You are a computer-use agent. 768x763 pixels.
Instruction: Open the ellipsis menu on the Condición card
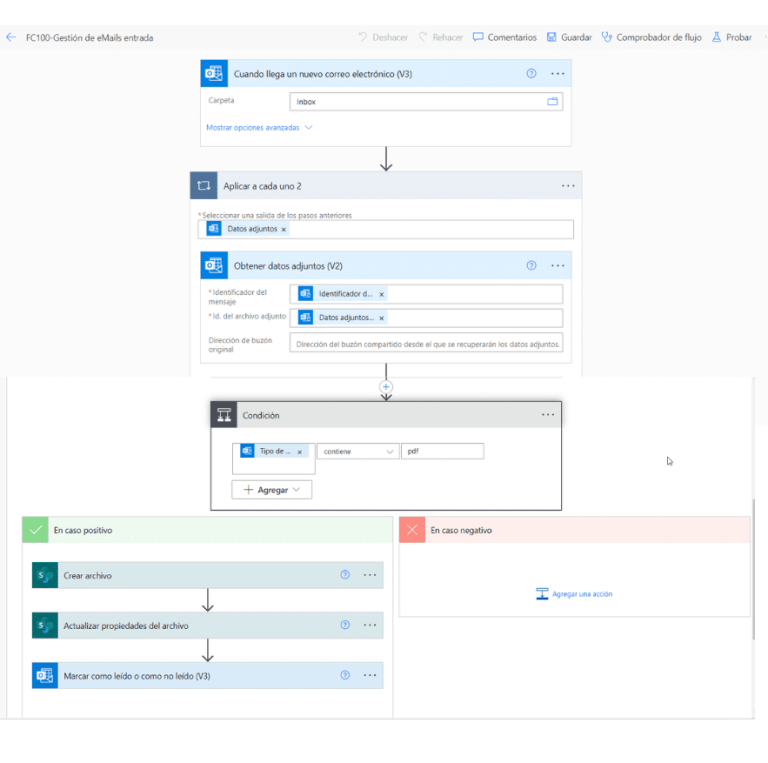(547, 415)
